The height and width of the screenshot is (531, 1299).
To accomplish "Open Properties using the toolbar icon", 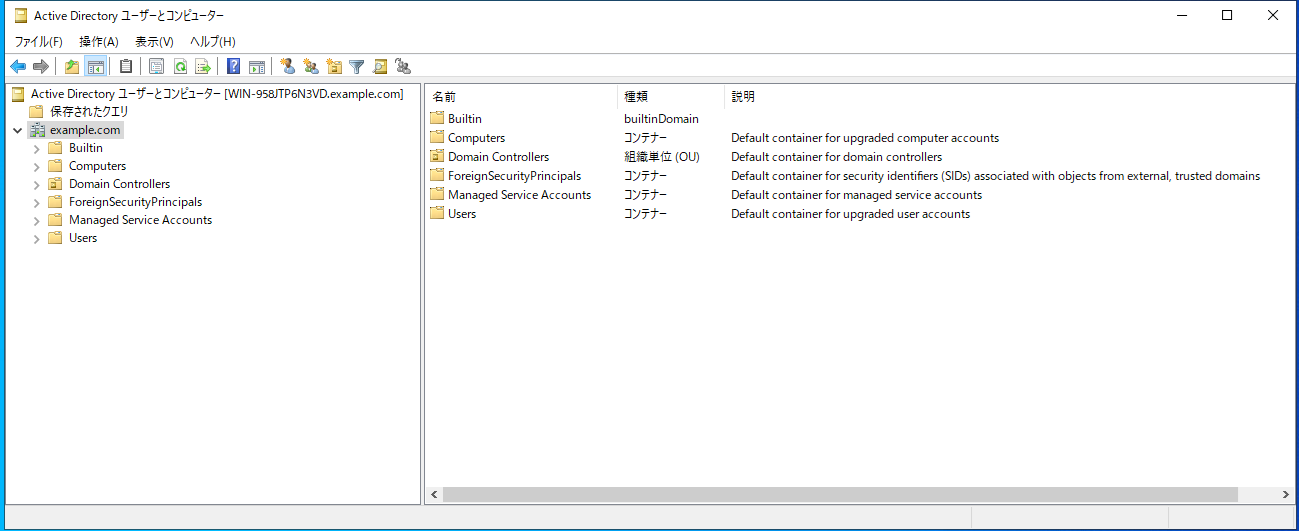I will tap(157, 67).
